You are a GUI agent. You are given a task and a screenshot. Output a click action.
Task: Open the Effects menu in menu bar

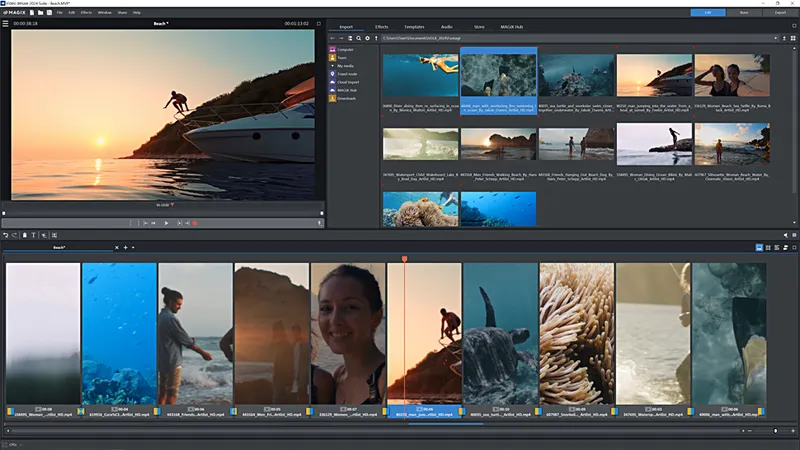point(86,12)
